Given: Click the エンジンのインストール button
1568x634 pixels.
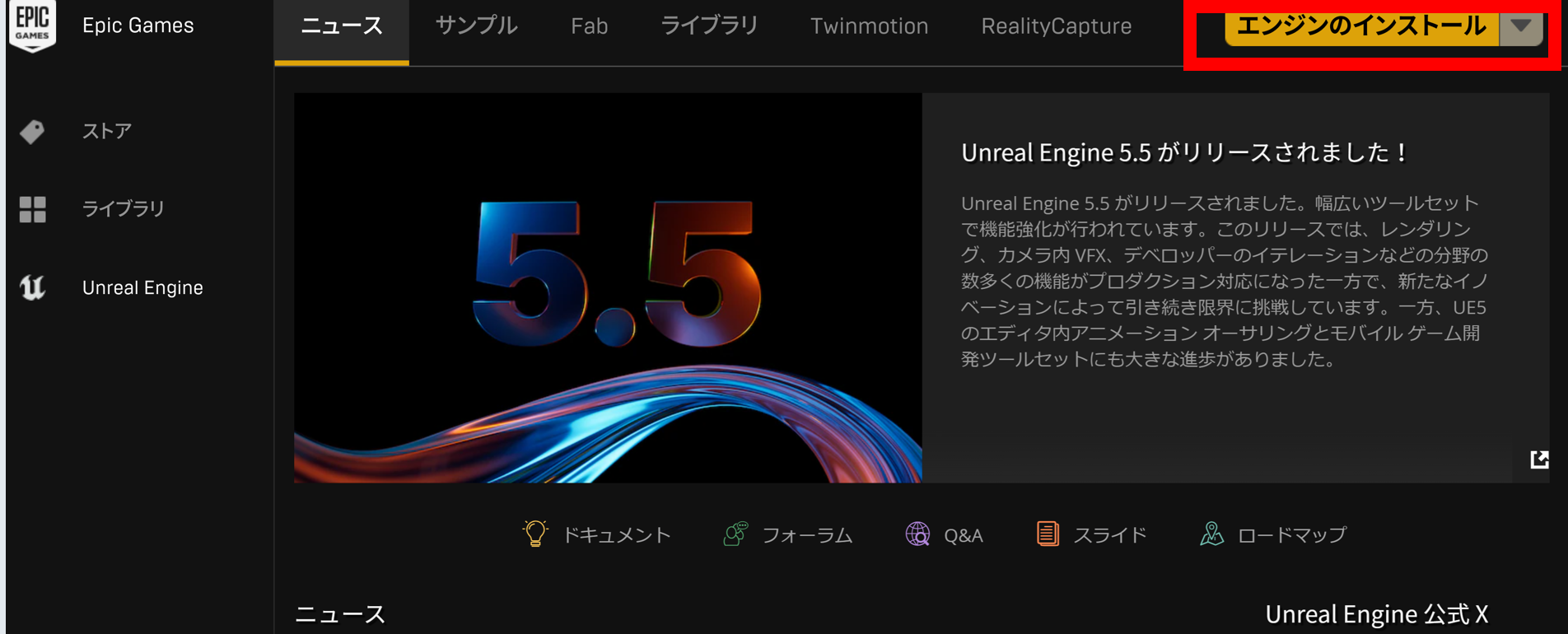Looking at the screenshot, I should 1362,26.
